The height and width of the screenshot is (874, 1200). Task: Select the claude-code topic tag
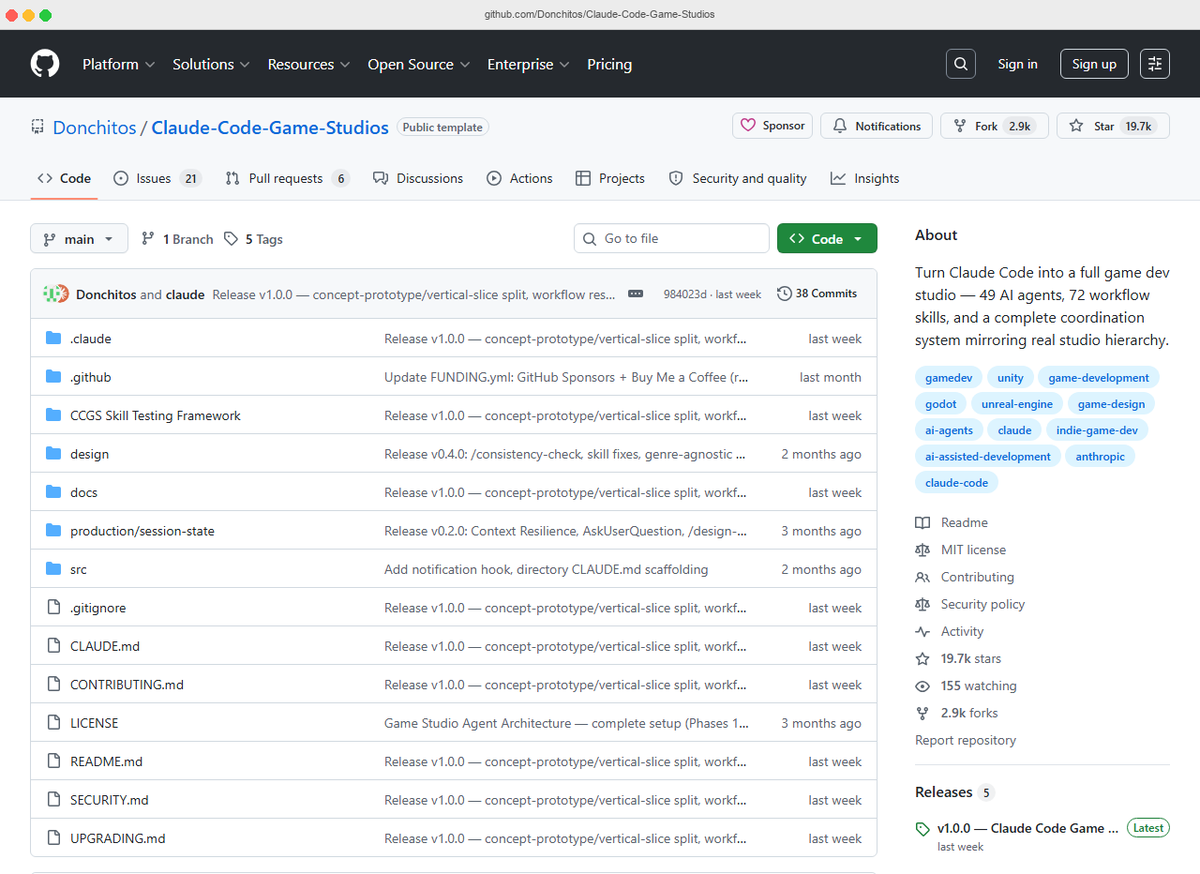(957, 482)
